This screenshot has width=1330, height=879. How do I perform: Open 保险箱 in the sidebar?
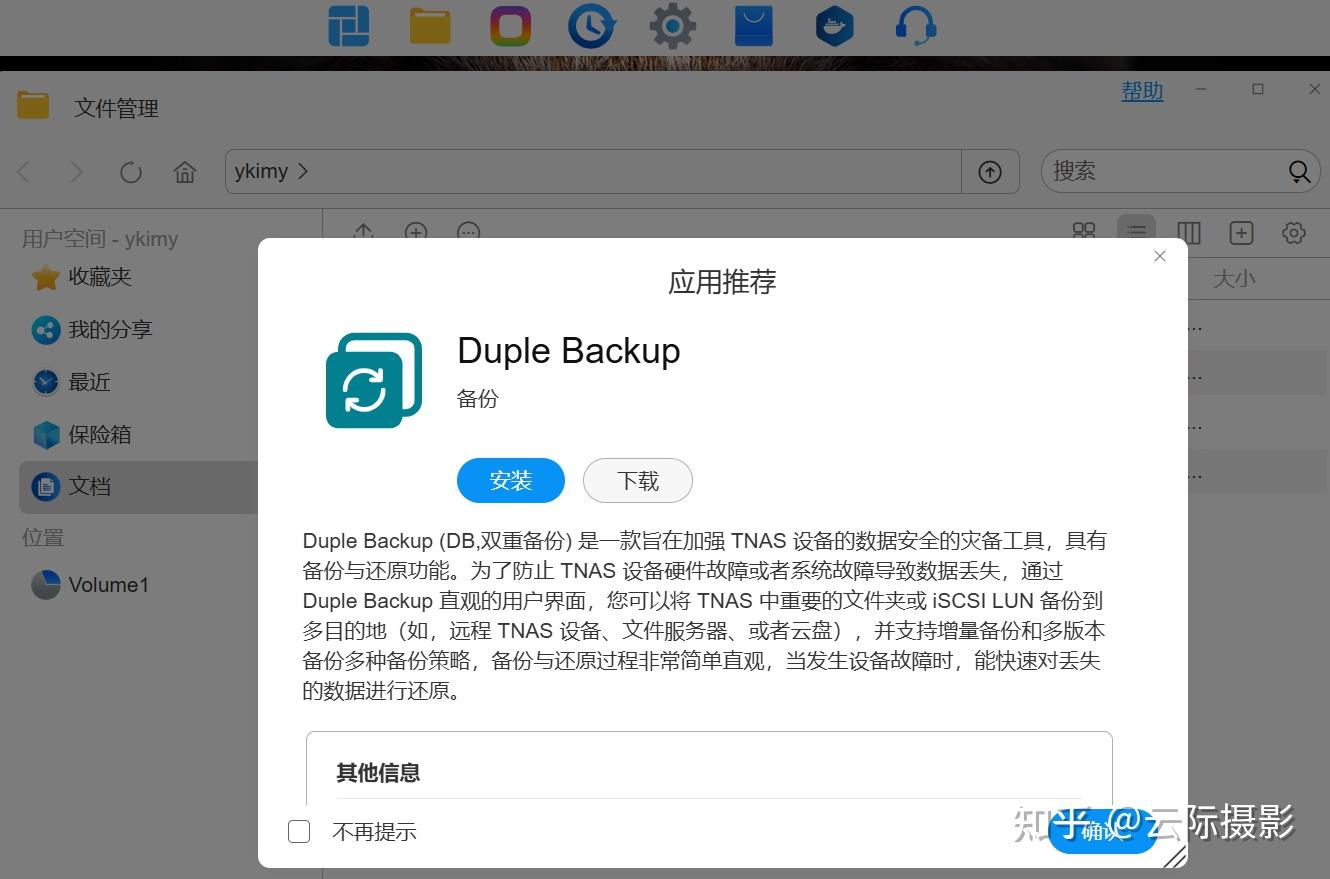click(100, 434)
